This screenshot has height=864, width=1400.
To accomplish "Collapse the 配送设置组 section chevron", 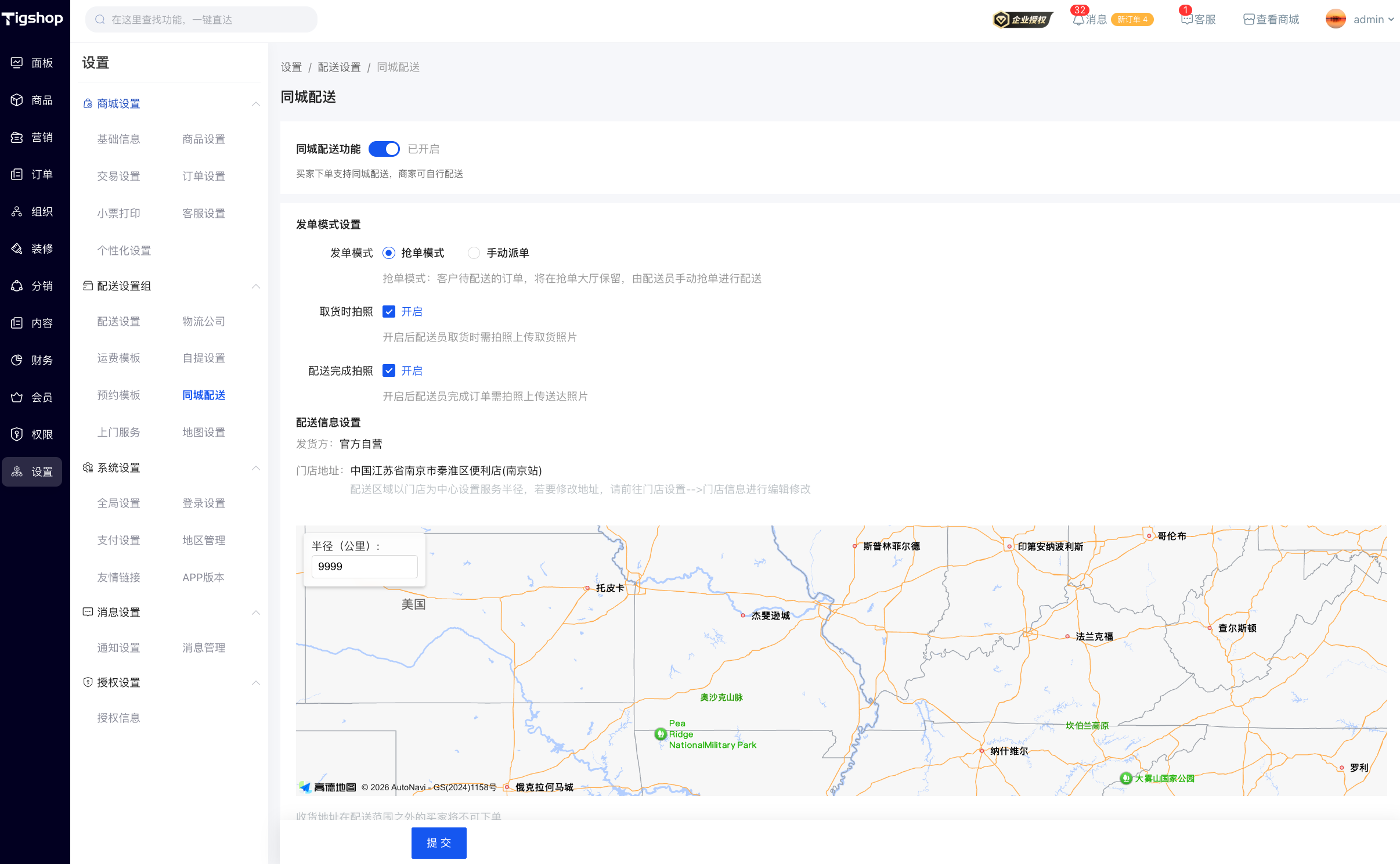I will tap(255, 286).
